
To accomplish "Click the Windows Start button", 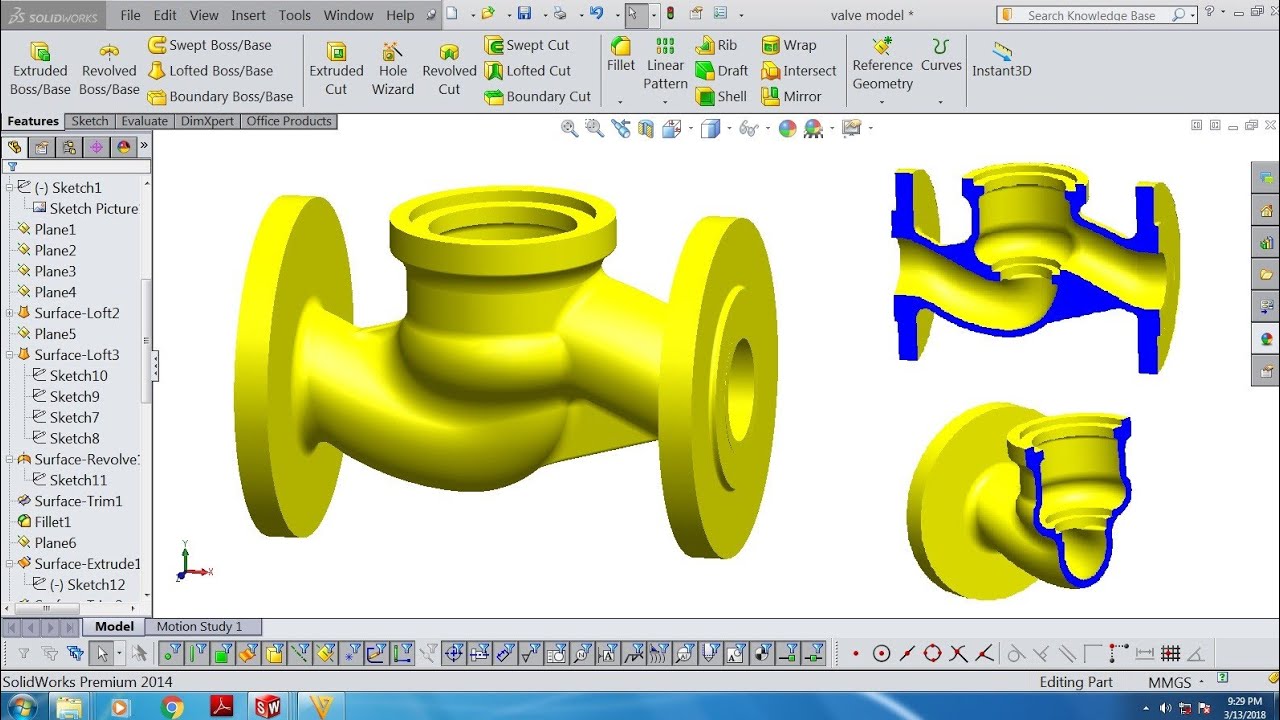I will click(x=20, y=707).
